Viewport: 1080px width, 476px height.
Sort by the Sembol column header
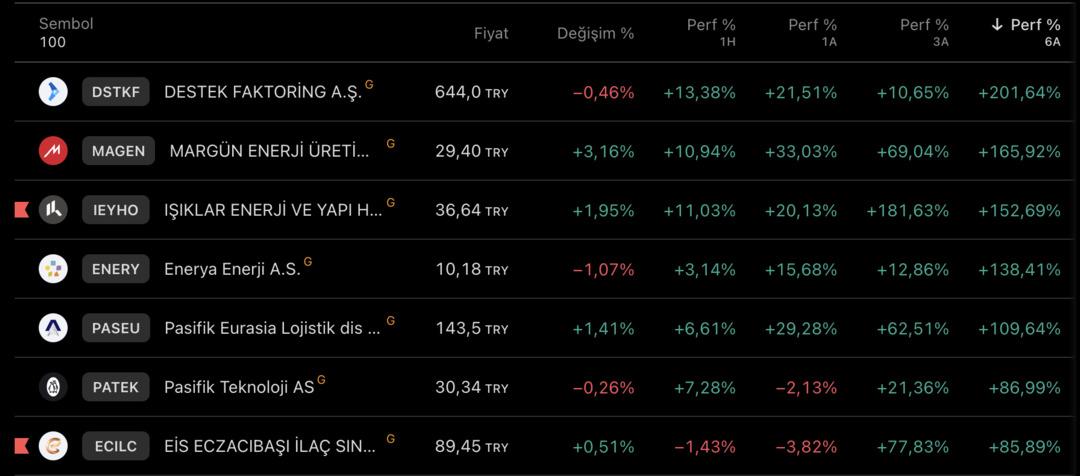click(66, 24)
